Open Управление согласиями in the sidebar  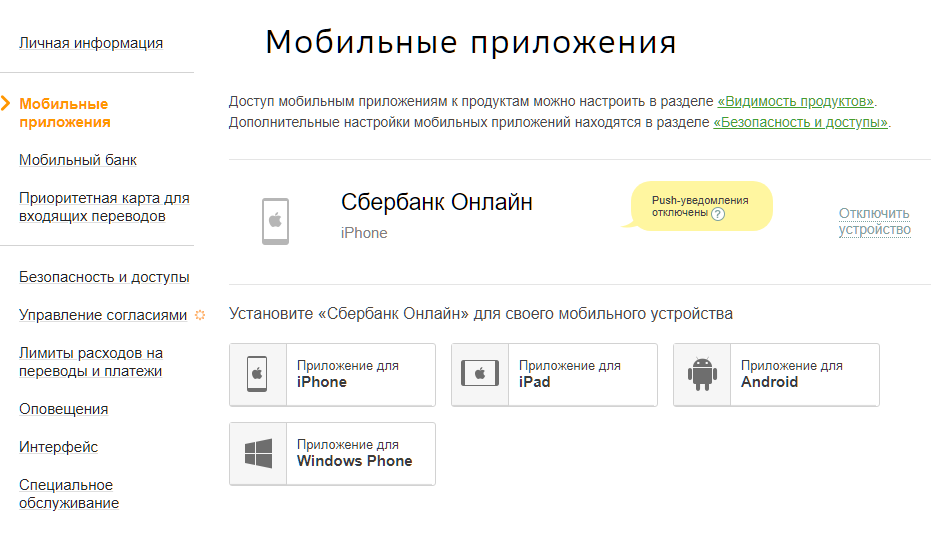click(x=103, y=315)
